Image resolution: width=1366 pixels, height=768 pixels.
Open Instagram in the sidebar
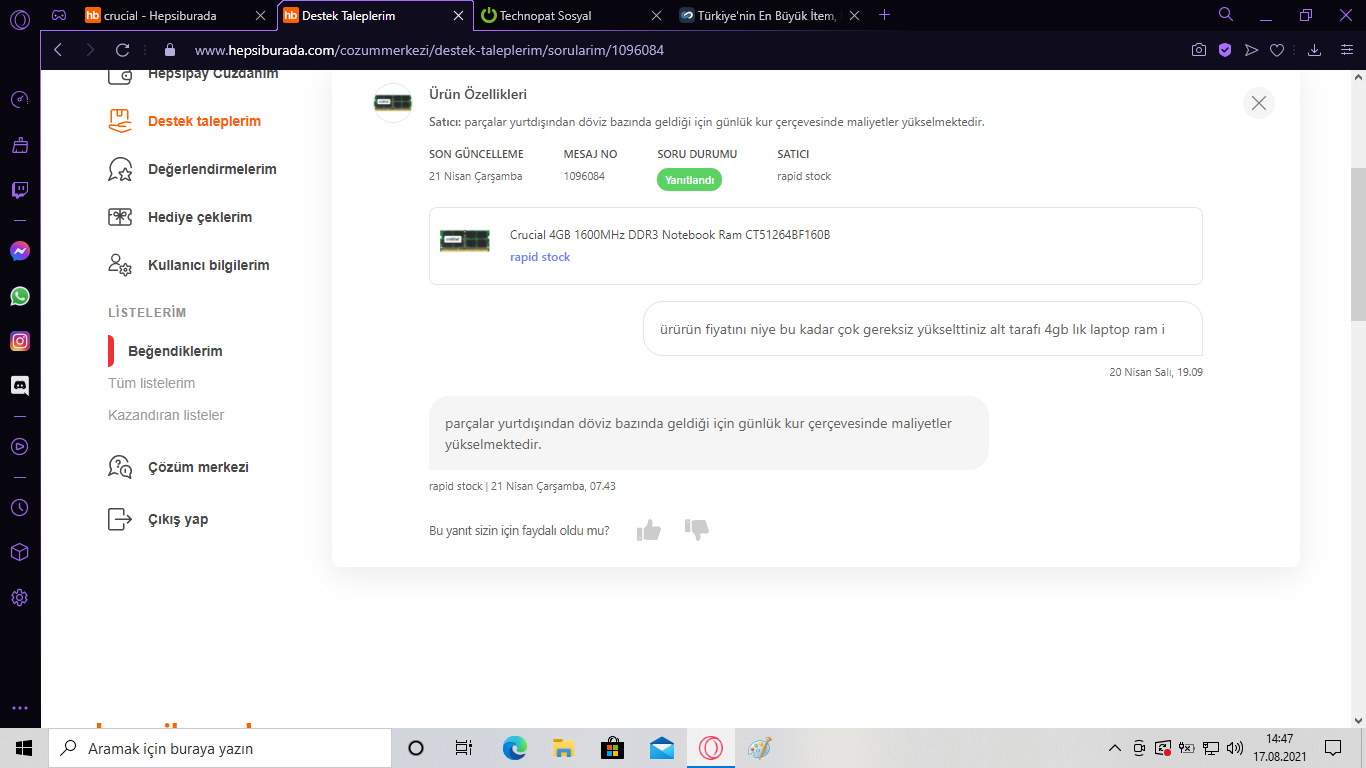point(20,341)
